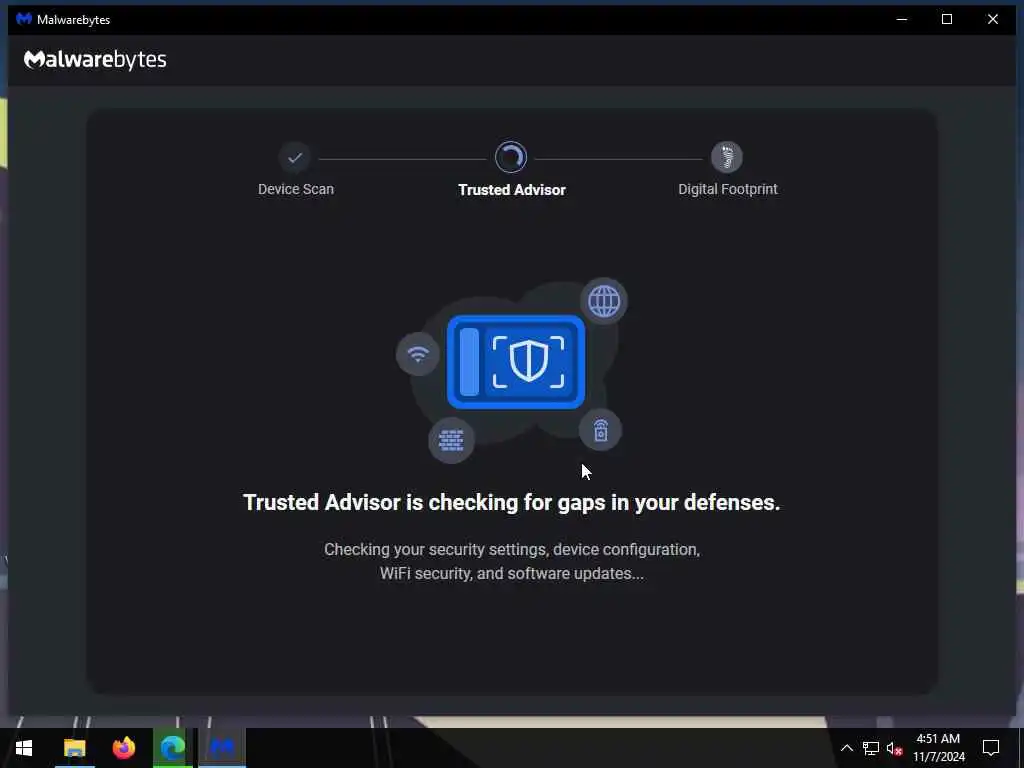1024x768 pixels.
Task: Open the Windows Start menu
Action: click(24, 748)
